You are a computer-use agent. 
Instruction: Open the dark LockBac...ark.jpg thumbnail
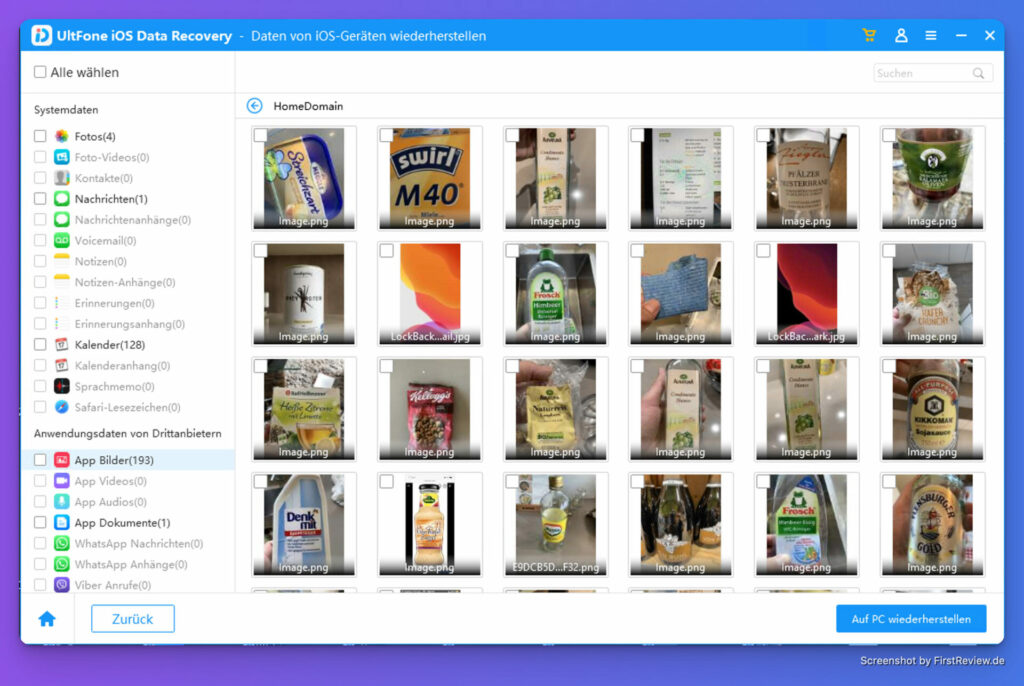pyautogui.click(x=807, y=294)
